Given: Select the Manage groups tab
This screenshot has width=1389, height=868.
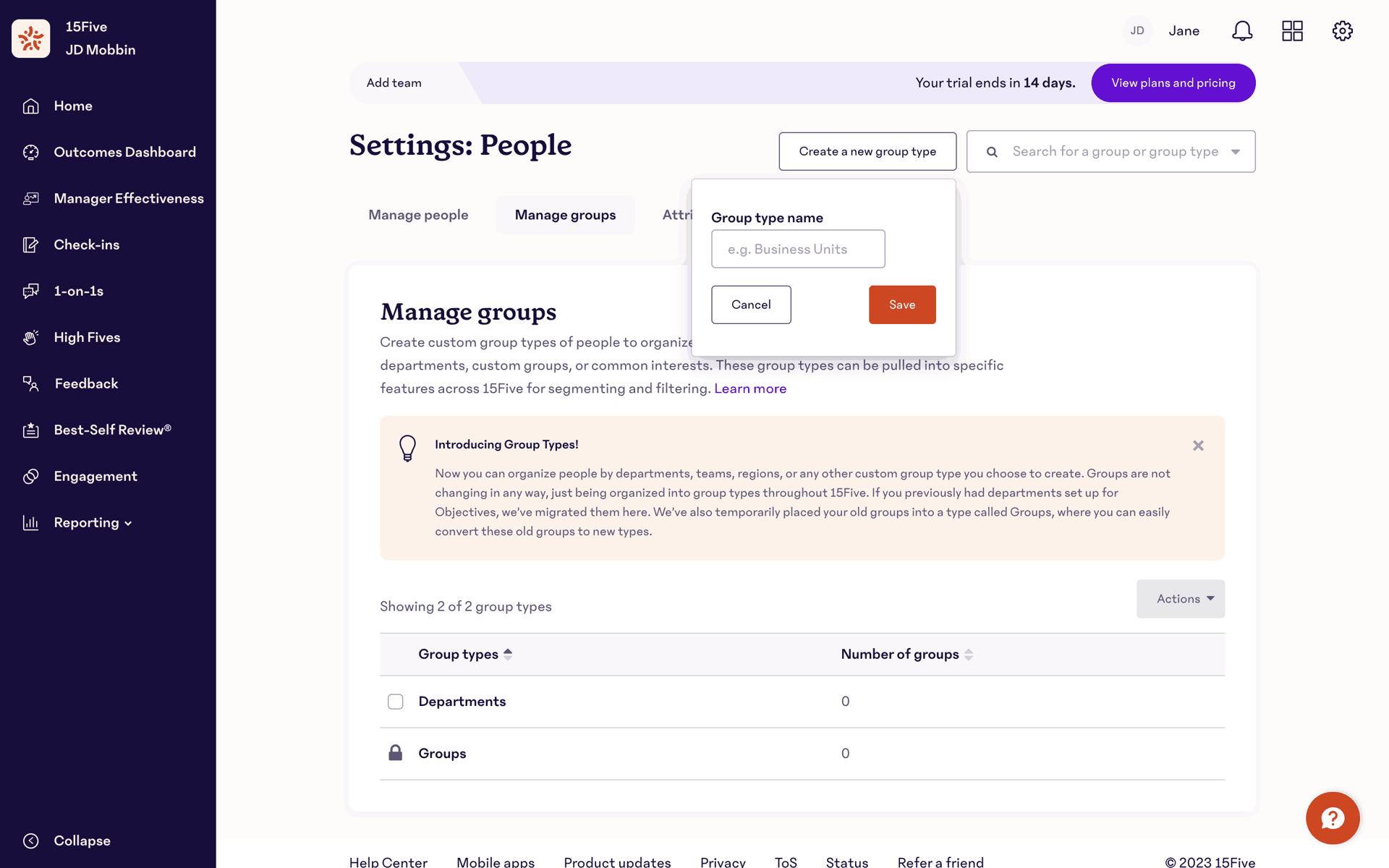Looking at the screenshot, I should point(566,215).
